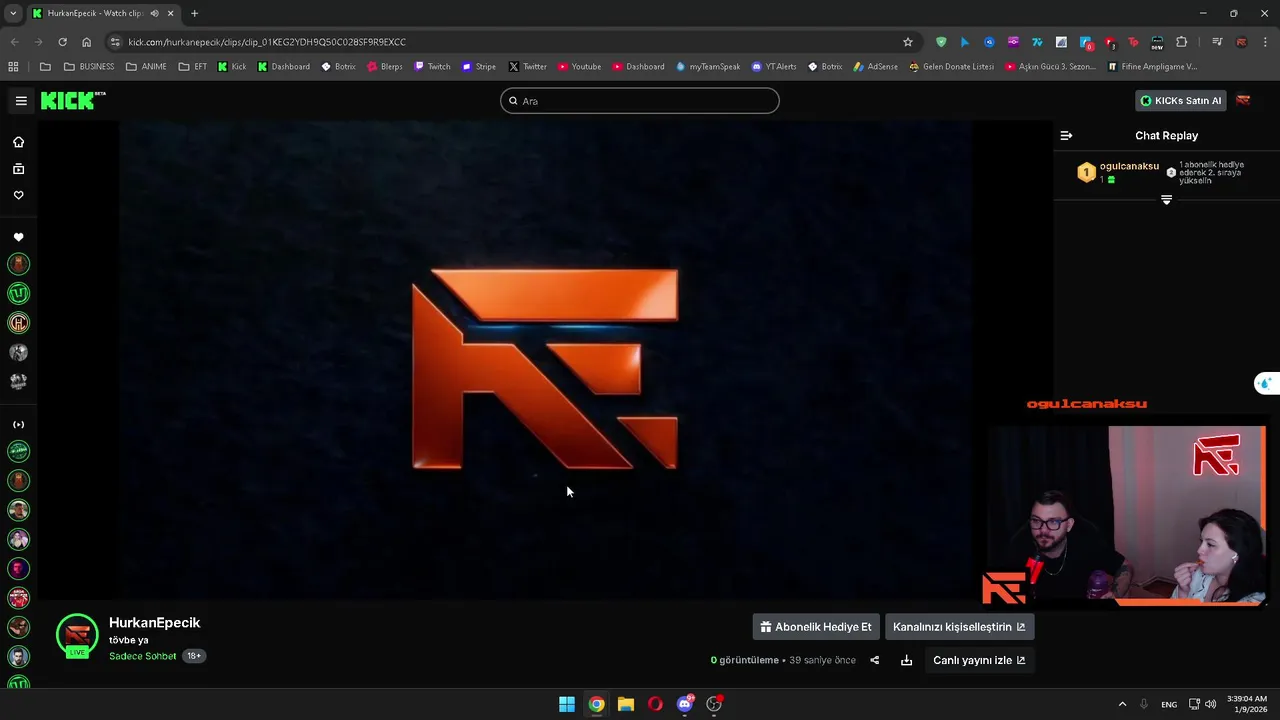Expand the recommended channels section icon

pos(18,425)
